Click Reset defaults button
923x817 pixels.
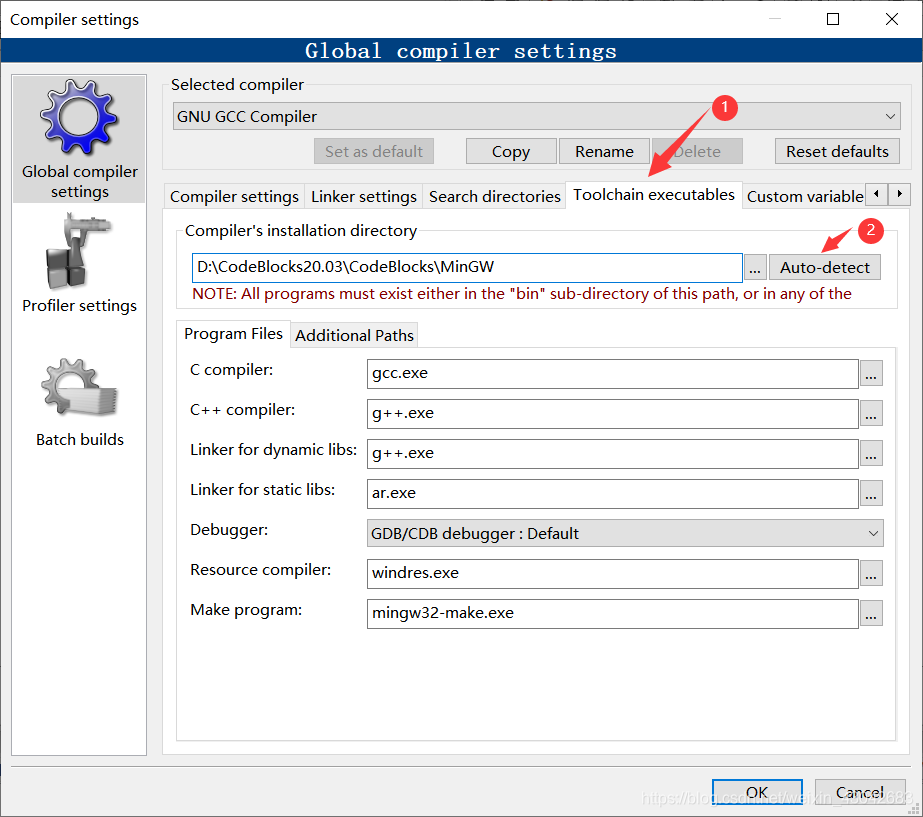pyautogui.click(x=837, y=152)
